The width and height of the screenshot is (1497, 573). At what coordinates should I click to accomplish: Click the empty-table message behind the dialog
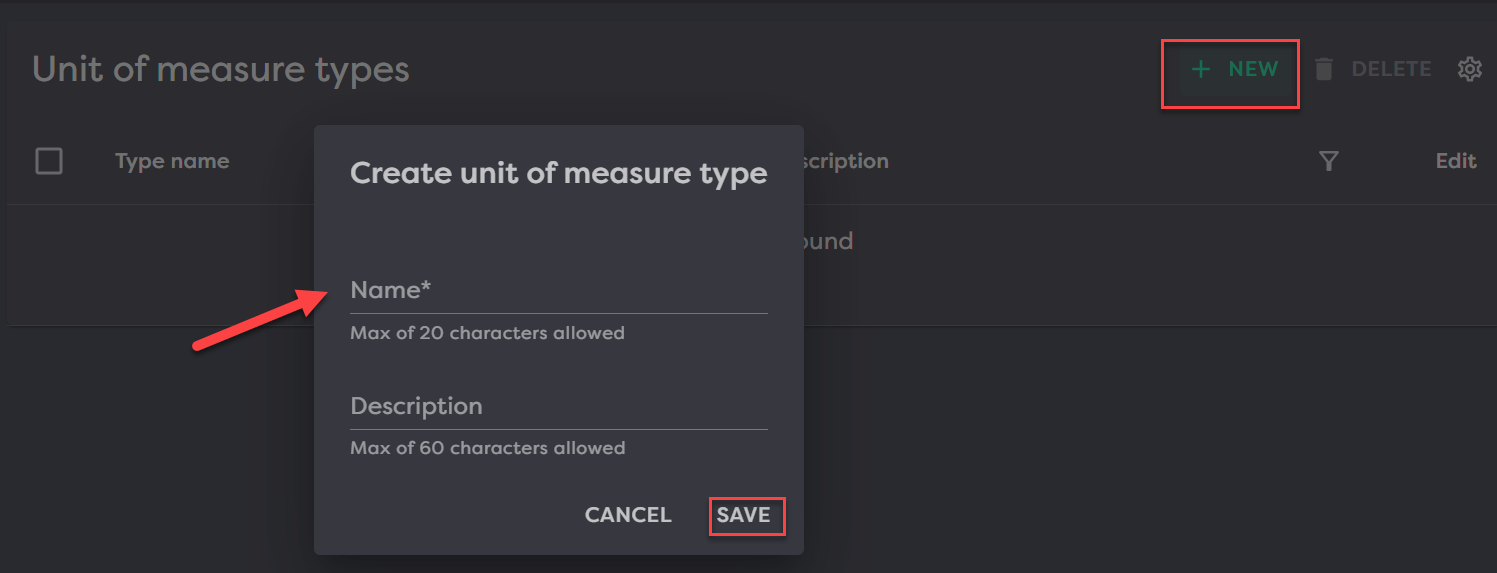[828, 241]
